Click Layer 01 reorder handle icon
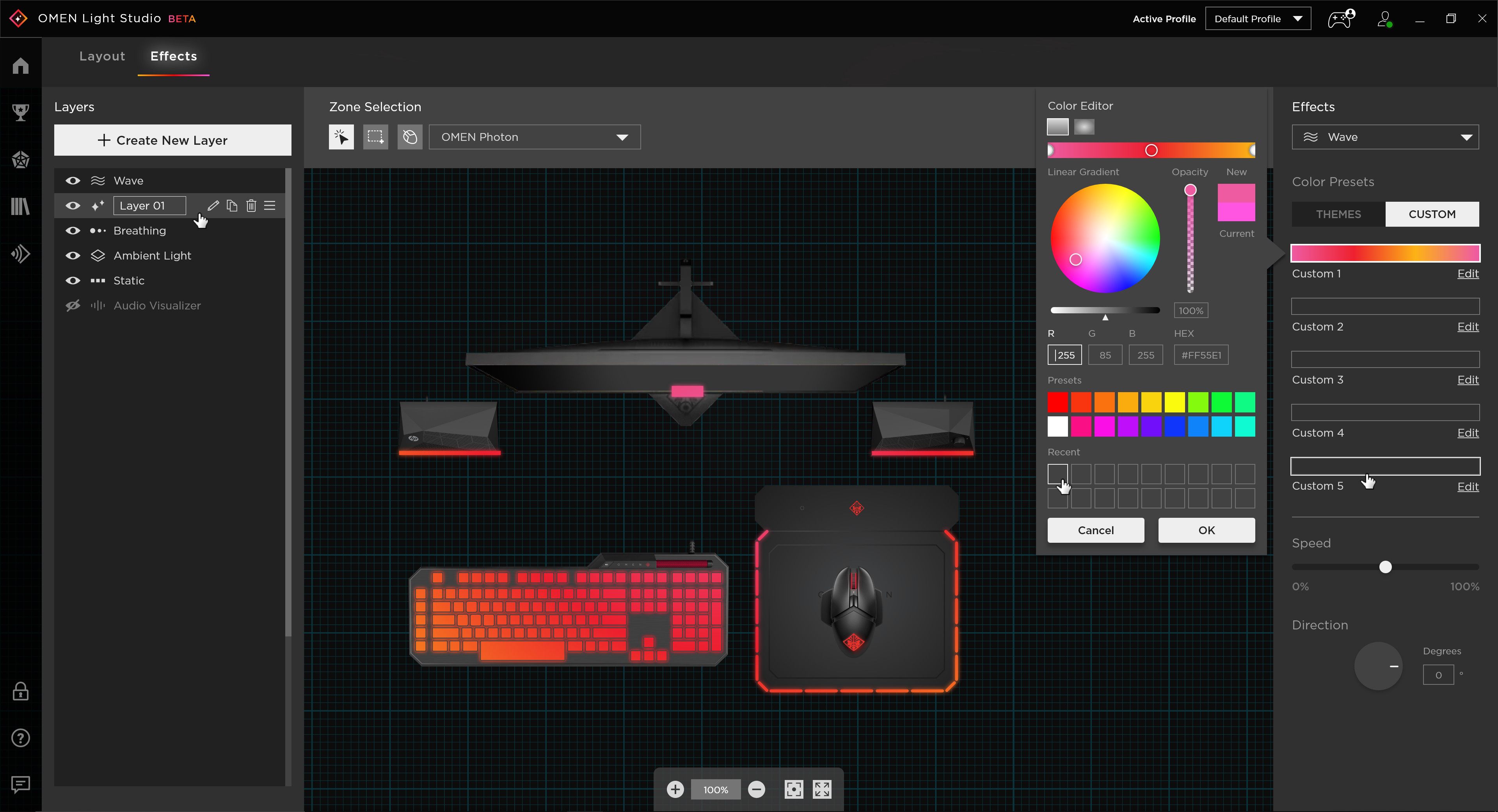1498x812 pixels. coord(270,205)
